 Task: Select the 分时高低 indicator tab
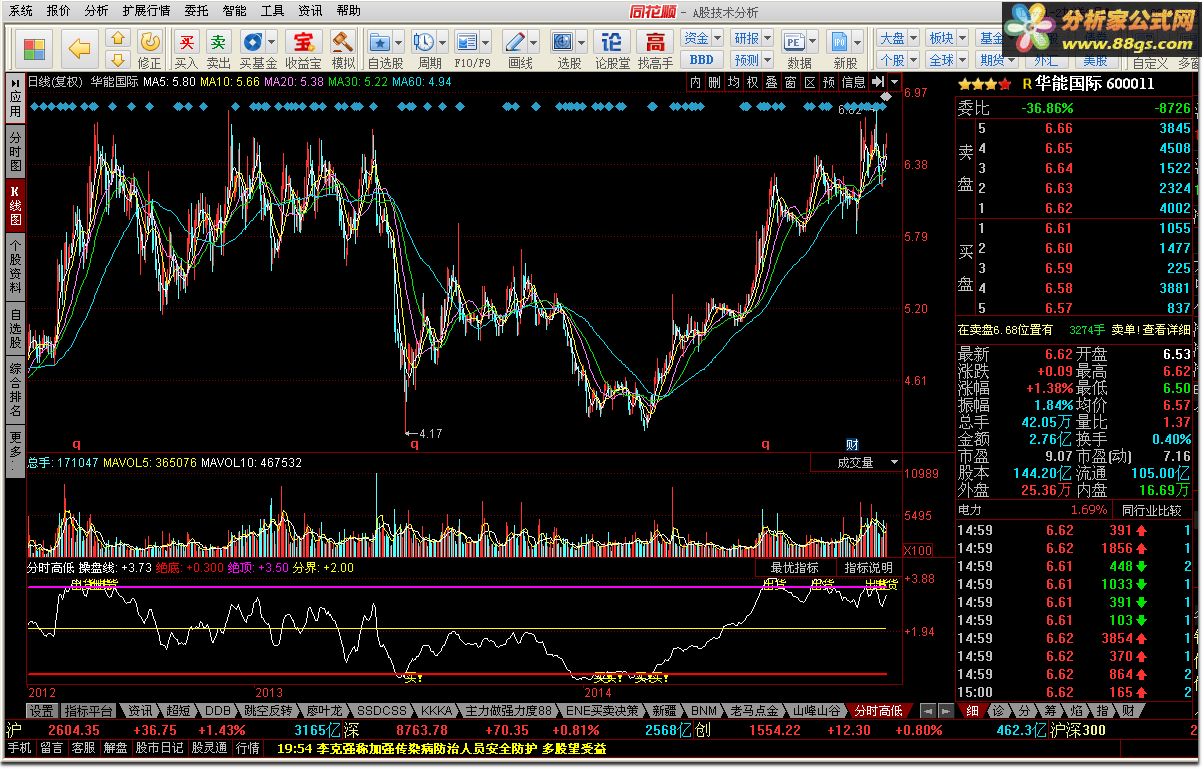point(879,711)
